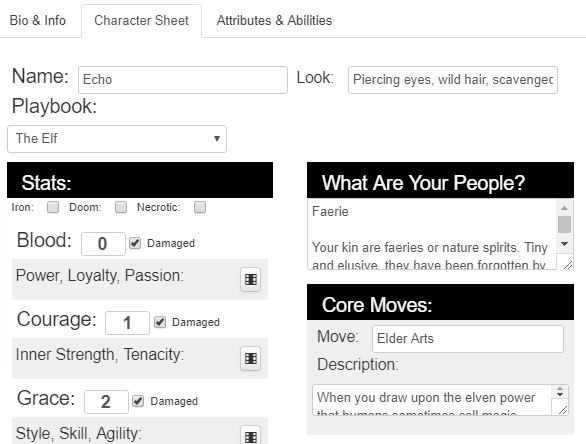Click the Move field with Elder Arts

tap(468, 339)
